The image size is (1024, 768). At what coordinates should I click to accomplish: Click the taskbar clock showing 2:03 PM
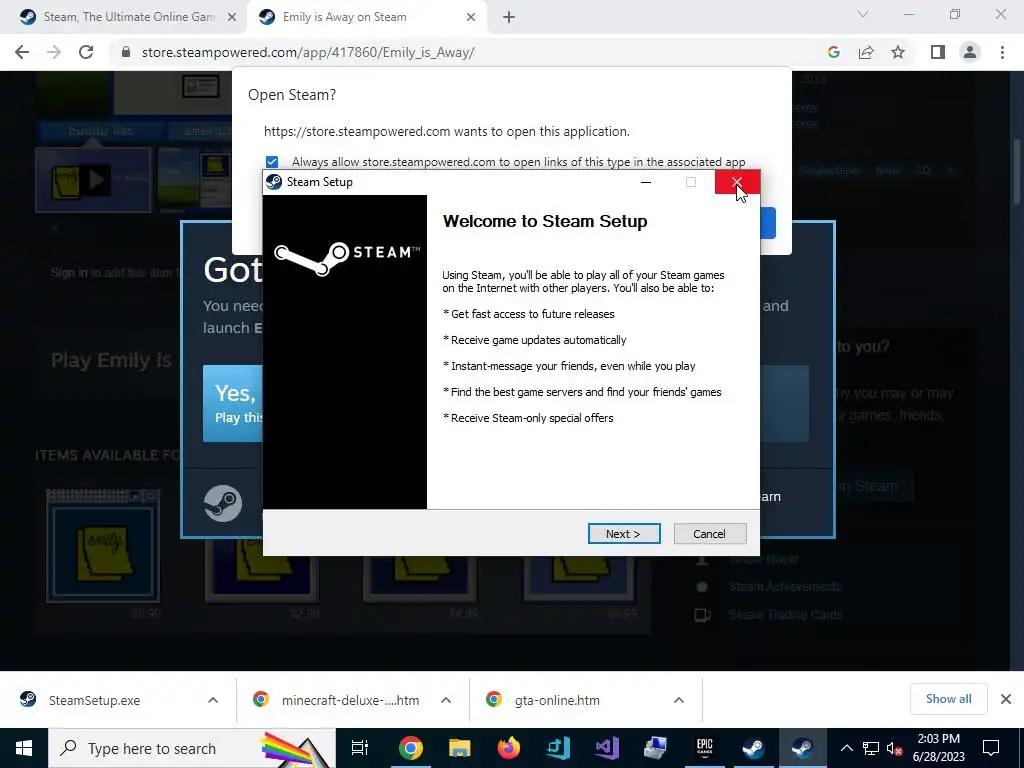pos(938,748)
